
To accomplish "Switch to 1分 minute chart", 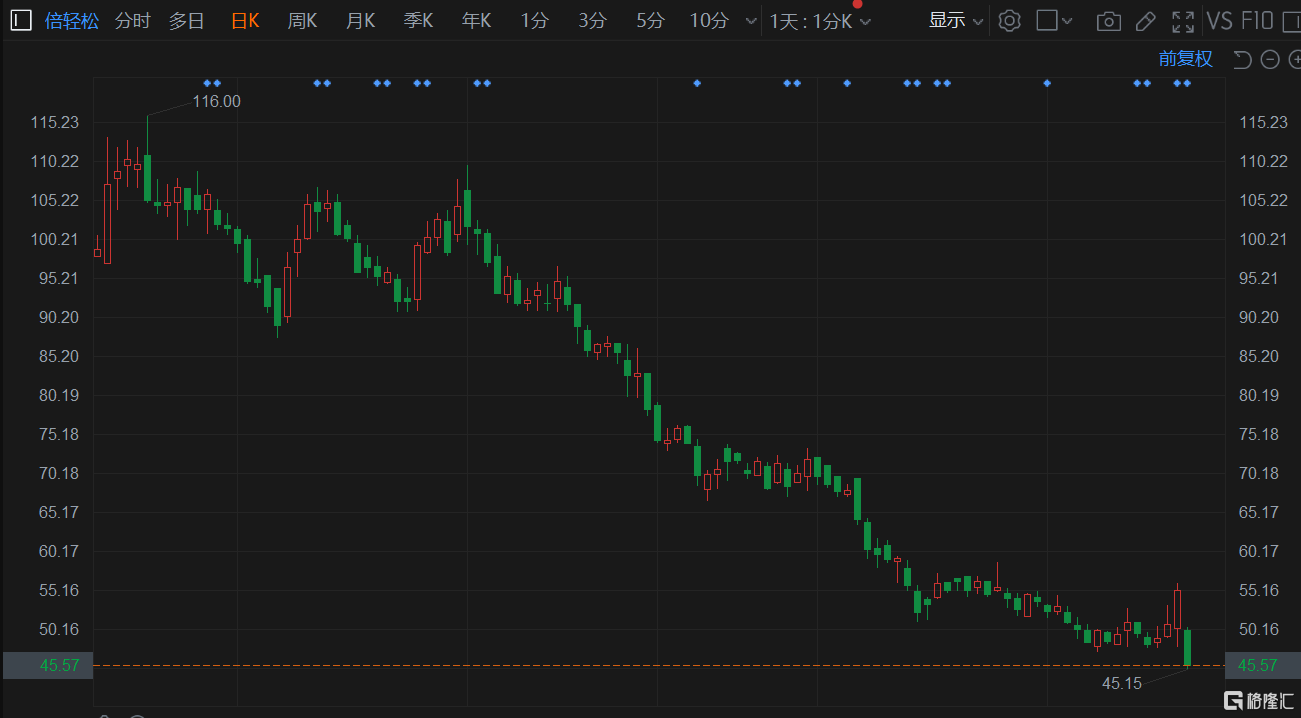I will (x=534, y=20).
